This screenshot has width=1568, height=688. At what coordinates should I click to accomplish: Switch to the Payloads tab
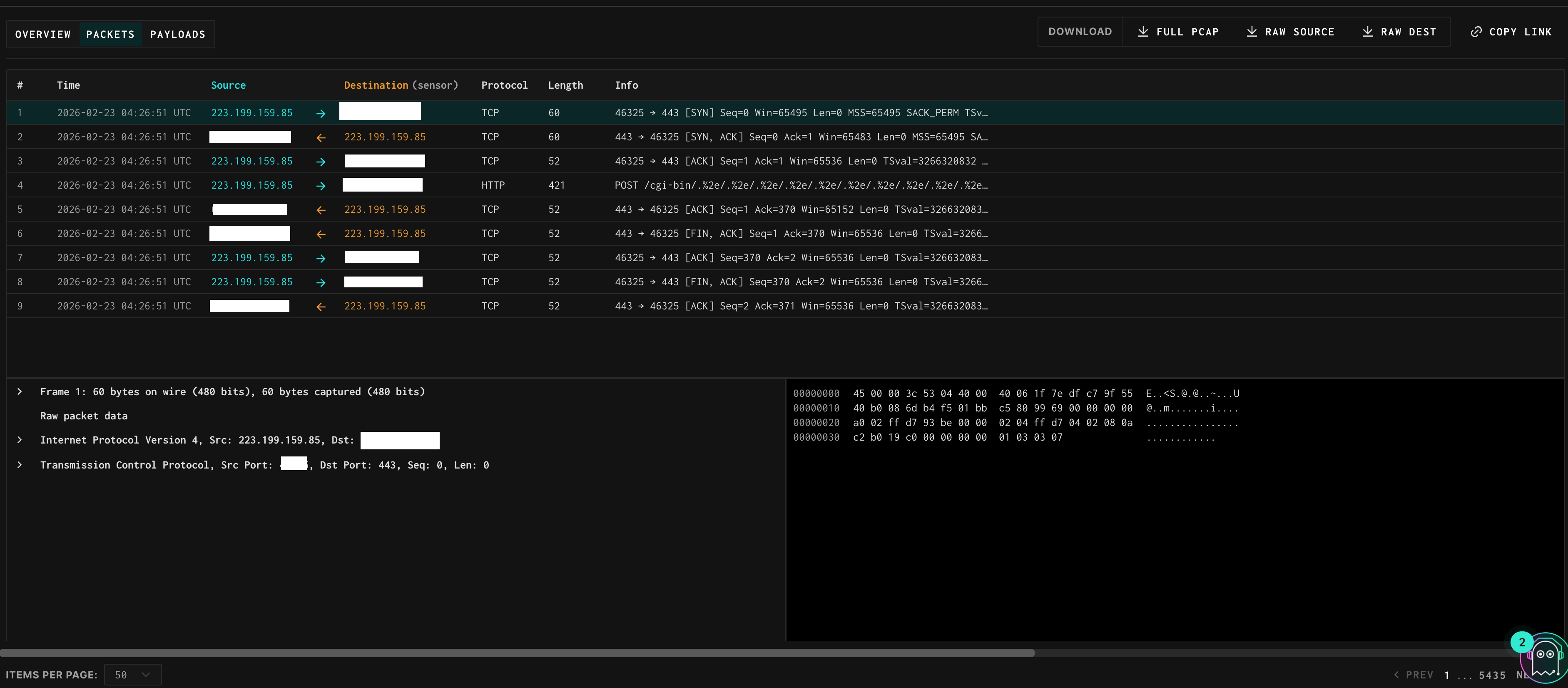tap(178, 34)
